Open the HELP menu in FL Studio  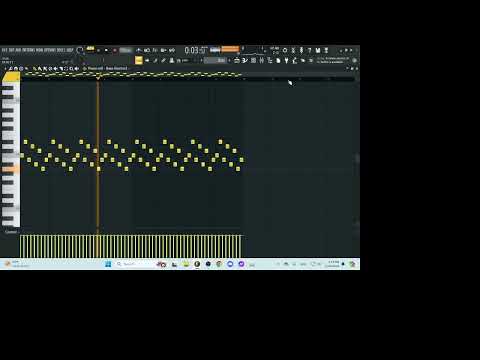70,50
